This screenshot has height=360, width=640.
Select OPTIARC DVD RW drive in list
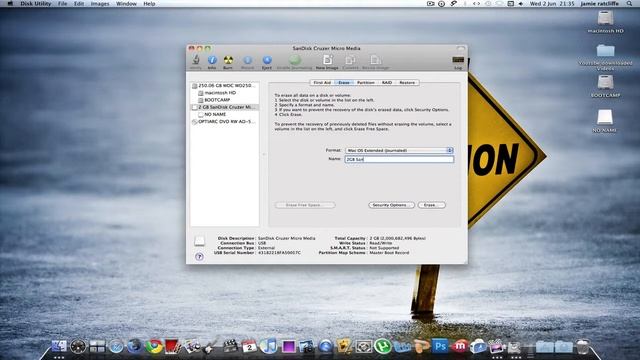[x=224, y=122]
